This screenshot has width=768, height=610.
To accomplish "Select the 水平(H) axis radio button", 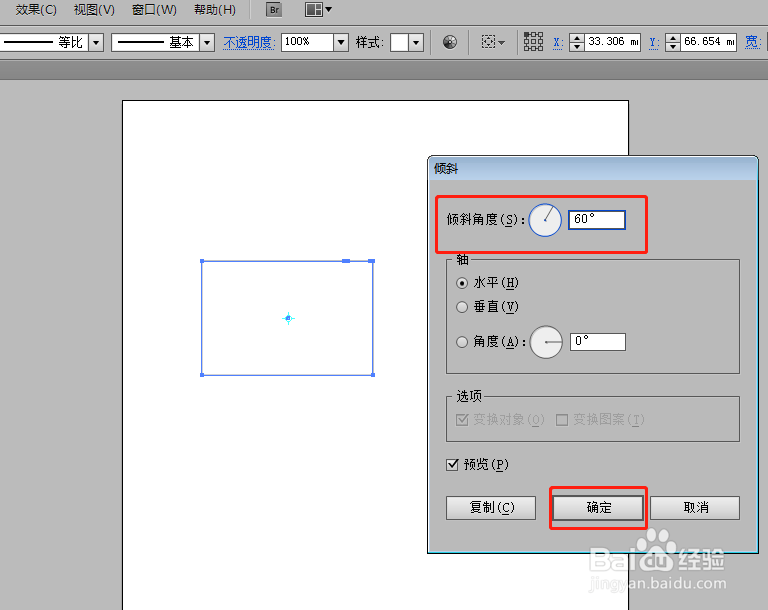I will coord(461,283).
